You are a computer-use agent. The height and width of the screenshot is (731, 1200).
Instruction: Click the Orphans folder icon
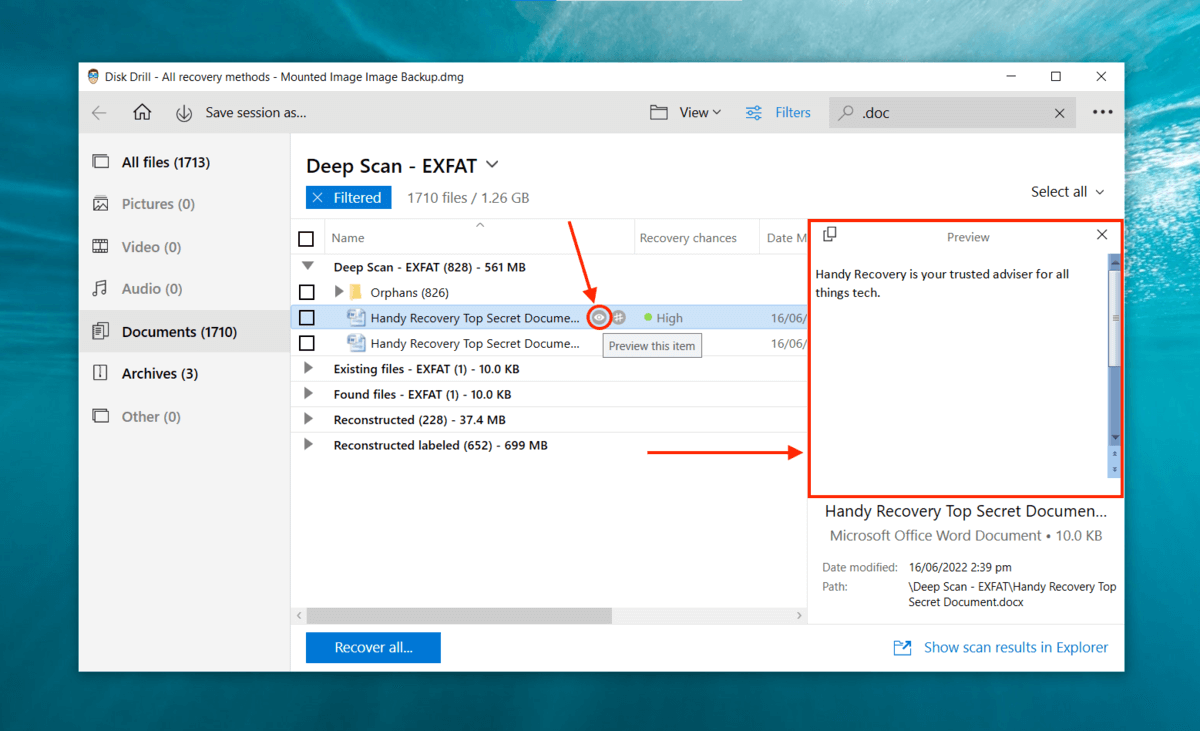pyautogui.click(x=355, y=292)
